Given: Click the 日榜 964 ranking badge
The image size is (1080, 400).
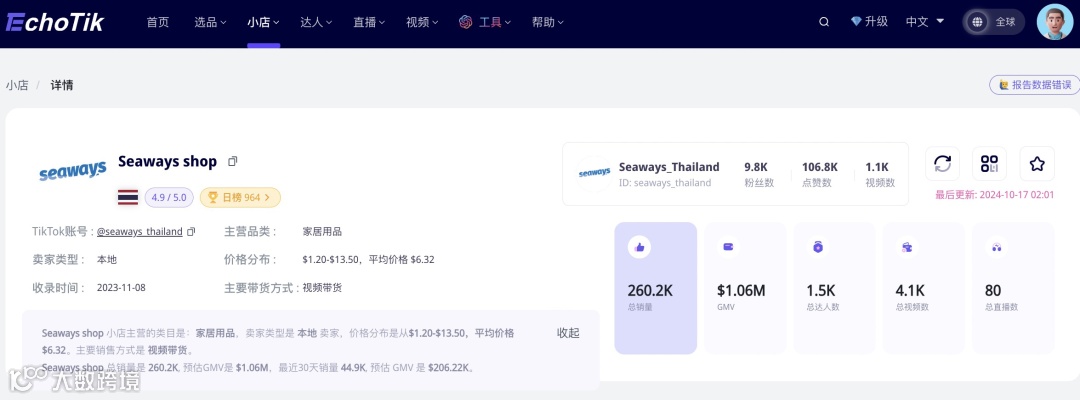Looking at the screenshot, I should 240,198.
